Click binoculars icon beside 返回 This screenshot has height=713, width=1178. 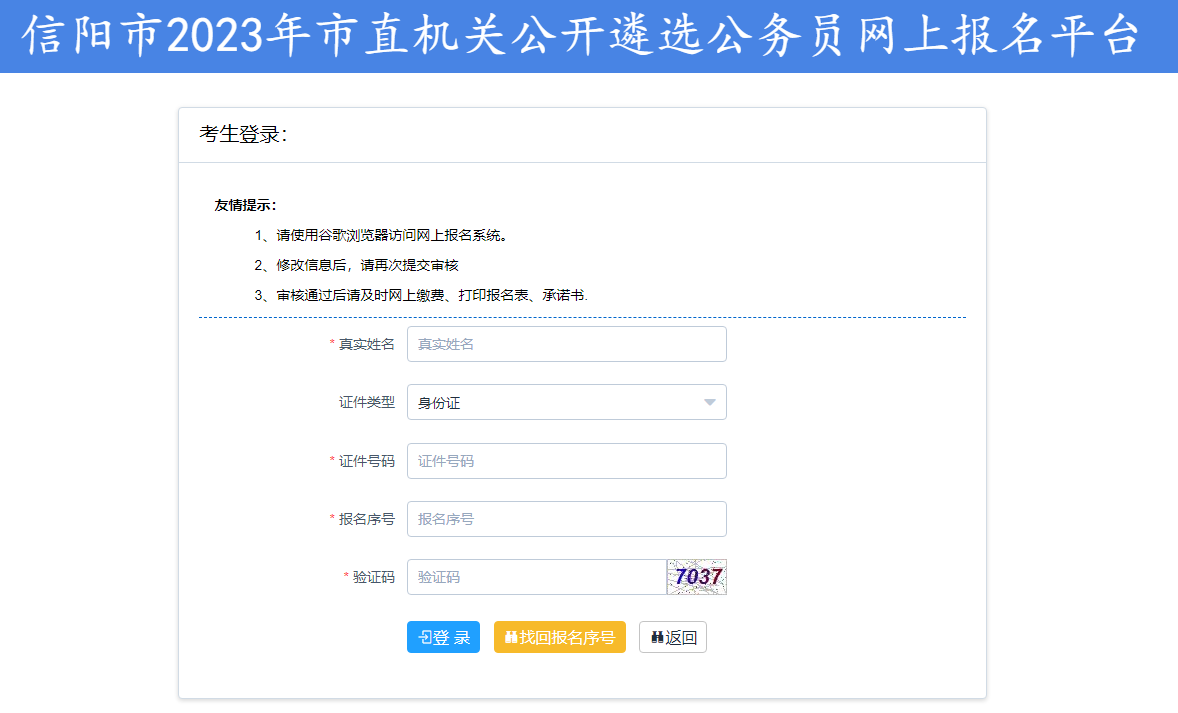click(657, 638)
